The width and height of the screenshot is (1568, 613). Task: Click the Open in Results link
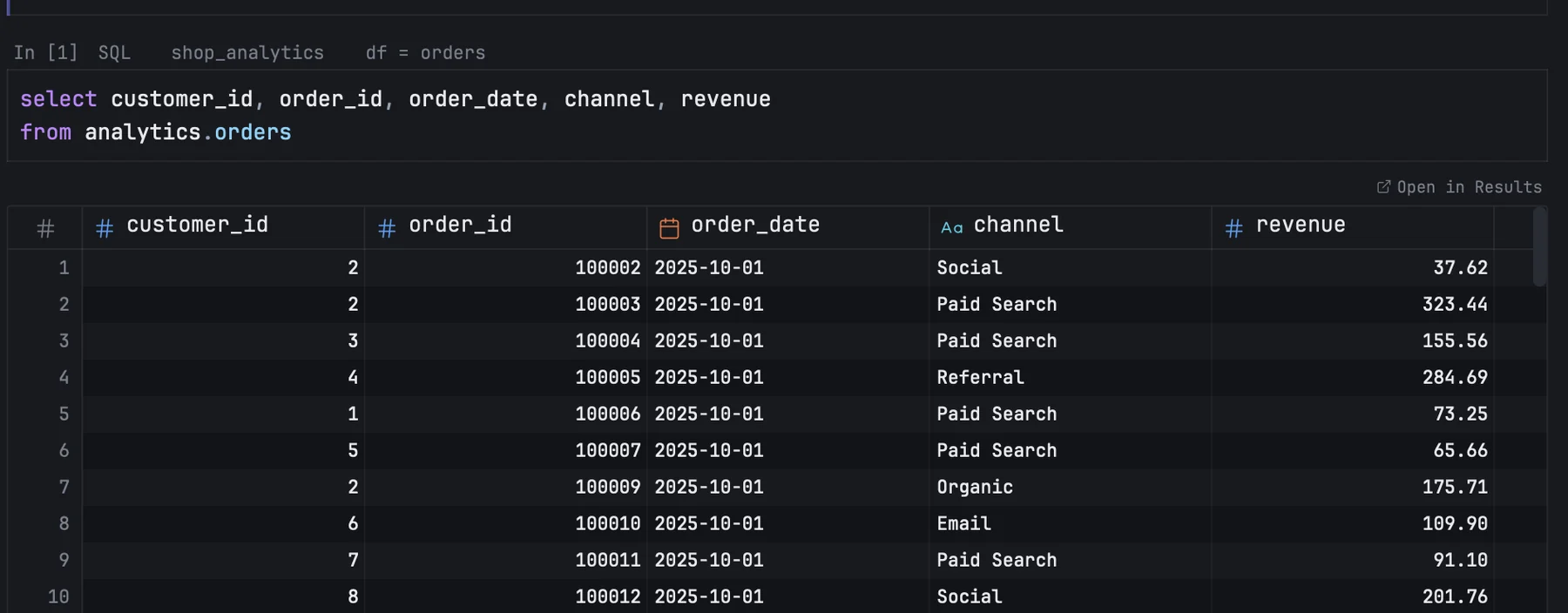pyautogui.click(x=1459, y=187)
